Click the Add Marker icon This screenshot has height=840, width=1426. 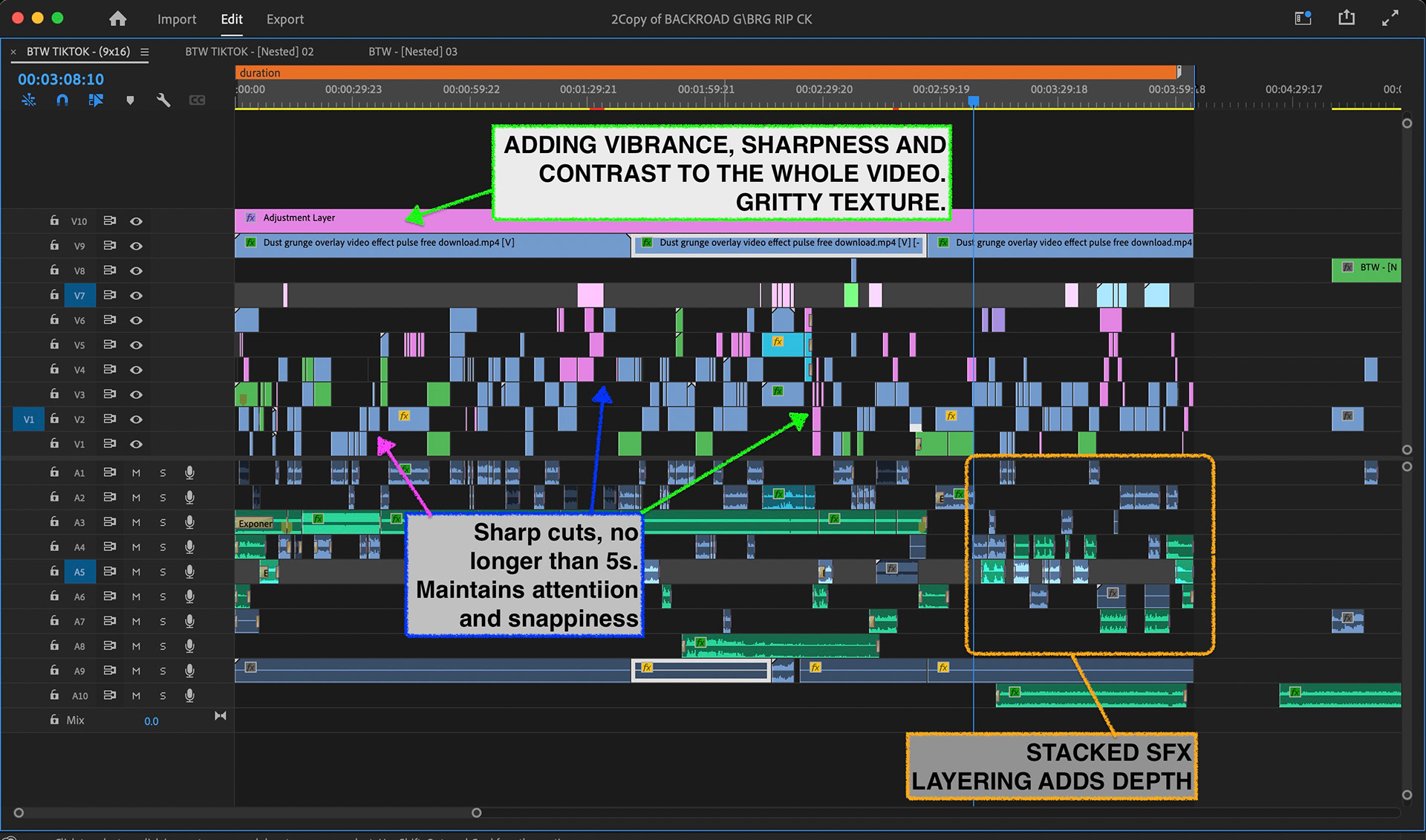[130, 100]
